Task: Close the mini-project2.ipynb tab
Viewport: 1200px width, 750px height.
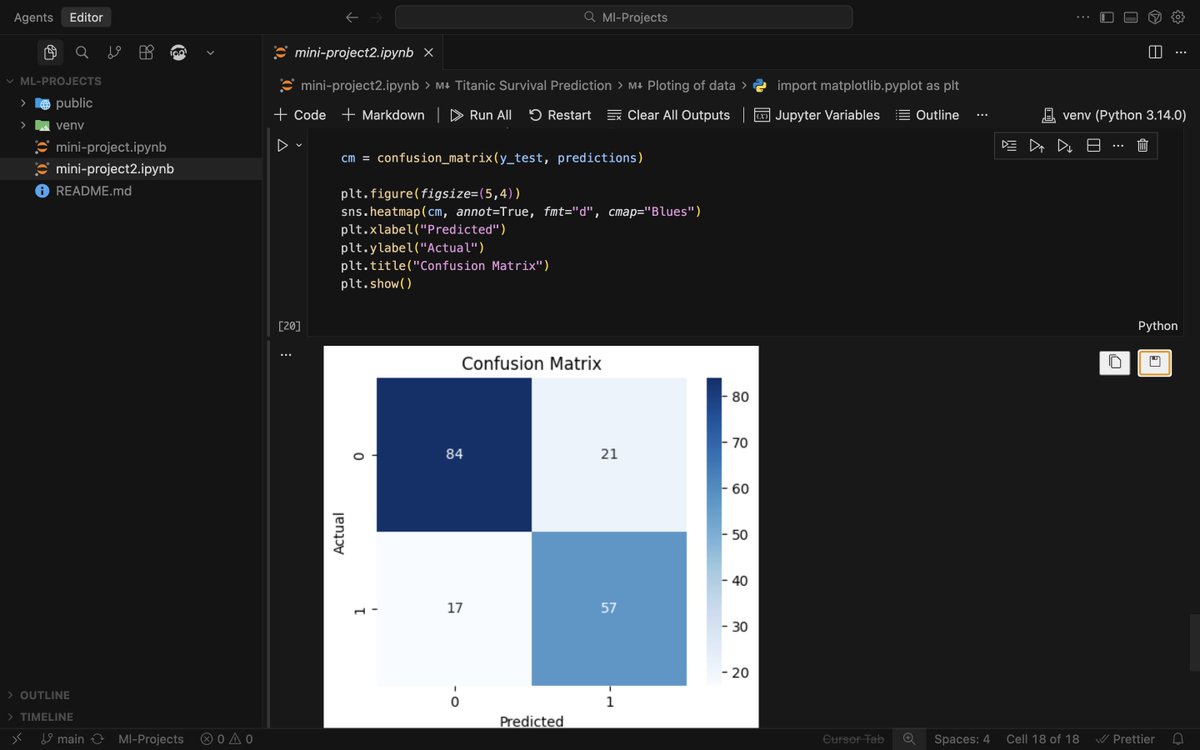Action: point(428,52)
